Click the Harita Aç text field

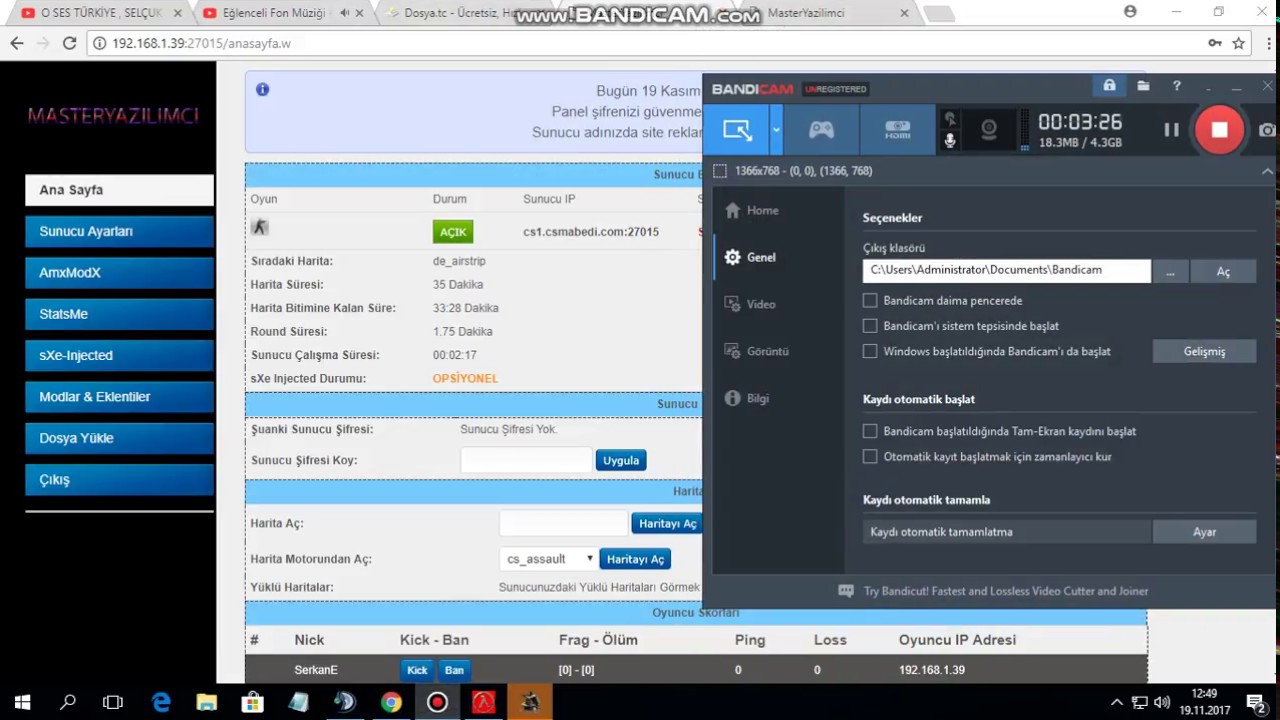[563, 523]
